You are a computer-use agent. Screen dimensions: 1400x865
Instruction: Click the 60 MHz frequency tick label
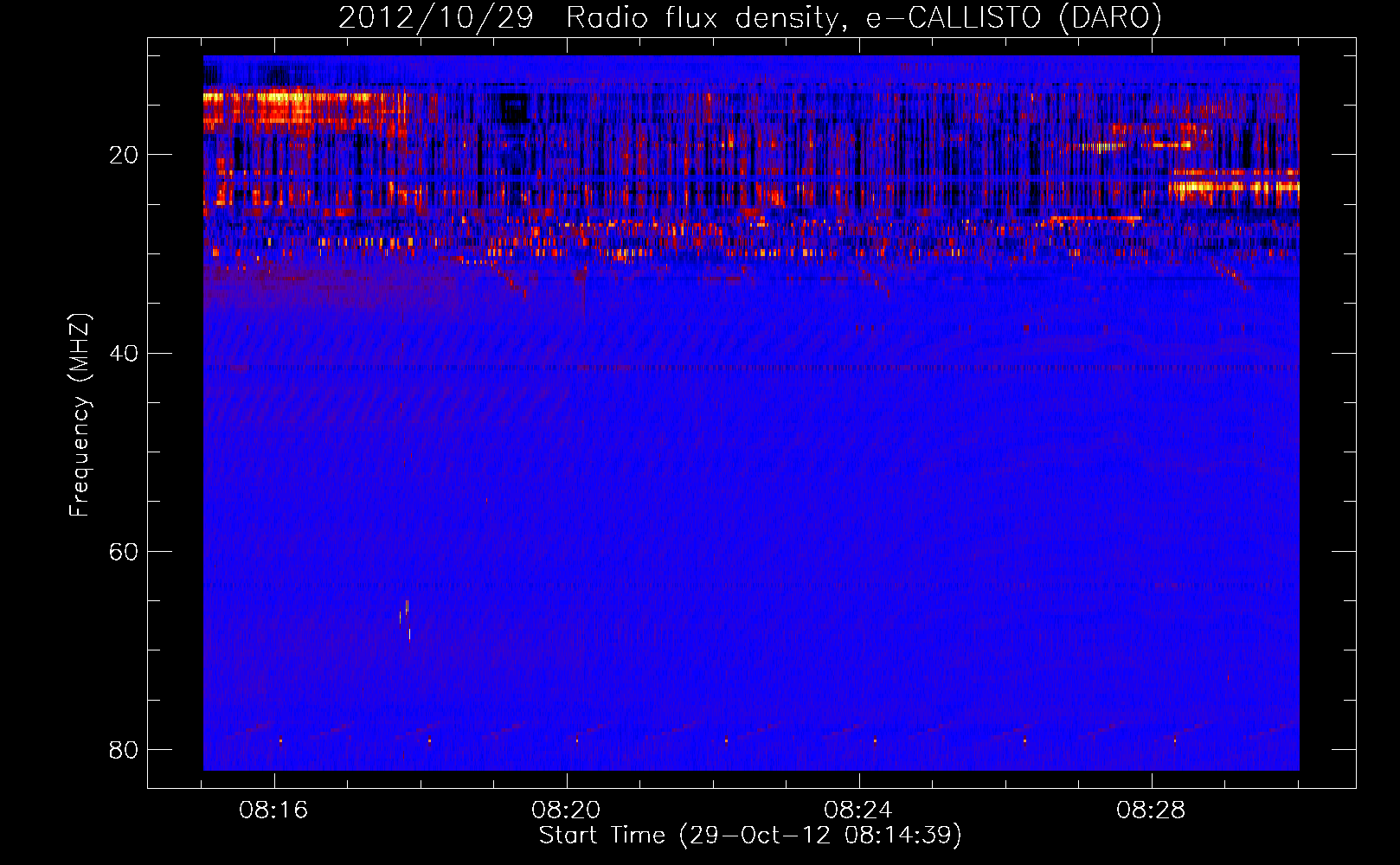pos(124,551)
